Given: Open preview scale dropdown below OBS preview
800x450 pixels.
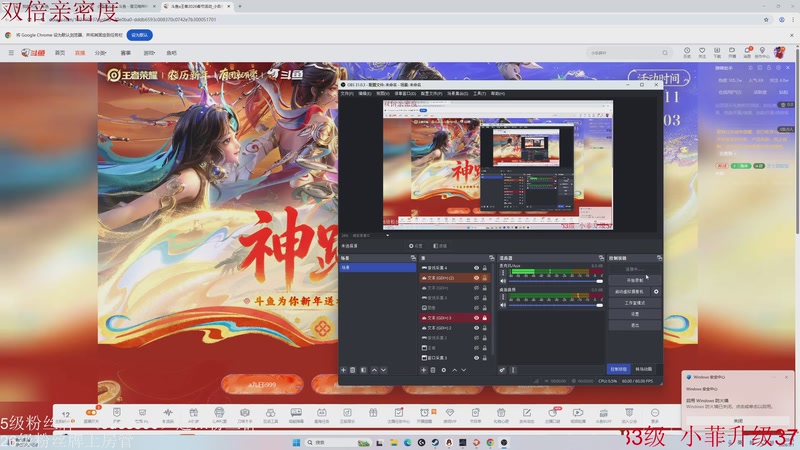Looking at the screenshot, I should 388,236.
